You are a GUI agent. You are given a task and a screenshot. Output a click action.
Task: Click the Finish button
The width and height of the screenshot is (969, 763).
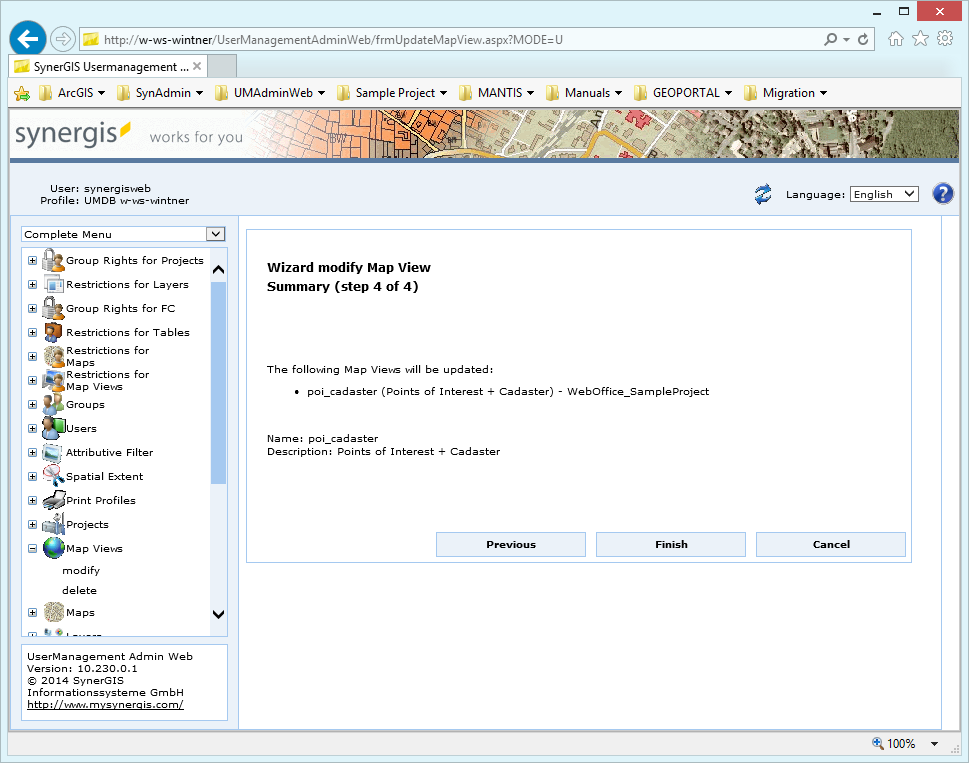point(670,544)
